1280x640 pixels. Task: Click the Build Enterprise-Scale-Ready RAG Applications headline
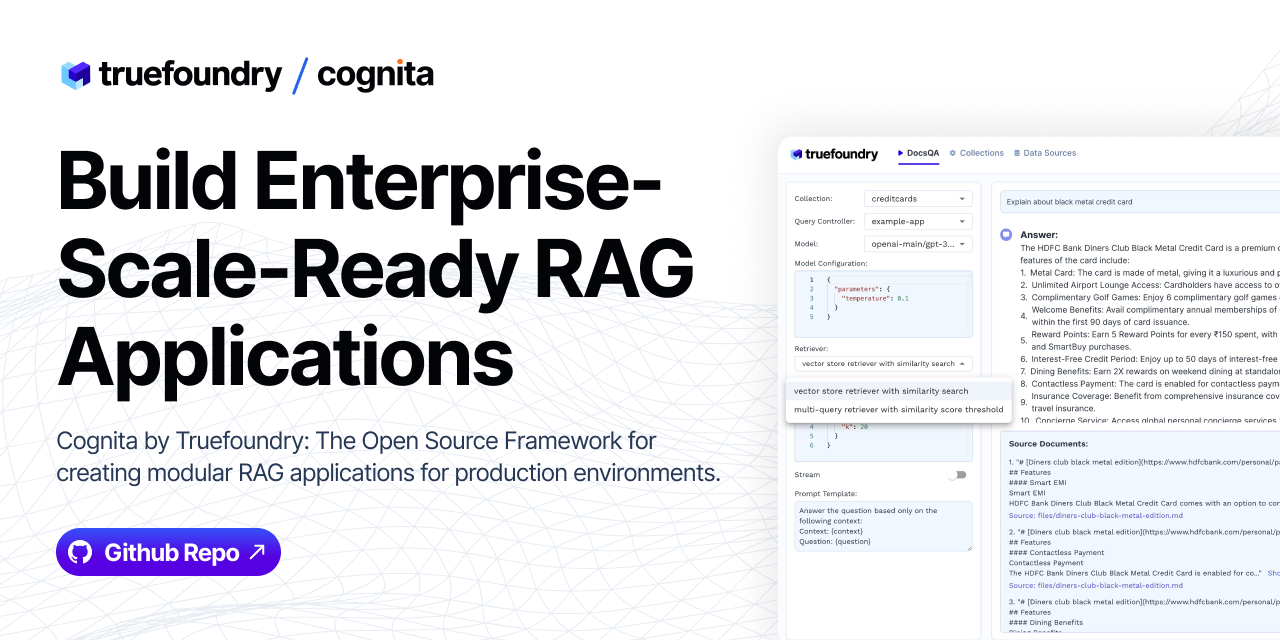point(375,268)
